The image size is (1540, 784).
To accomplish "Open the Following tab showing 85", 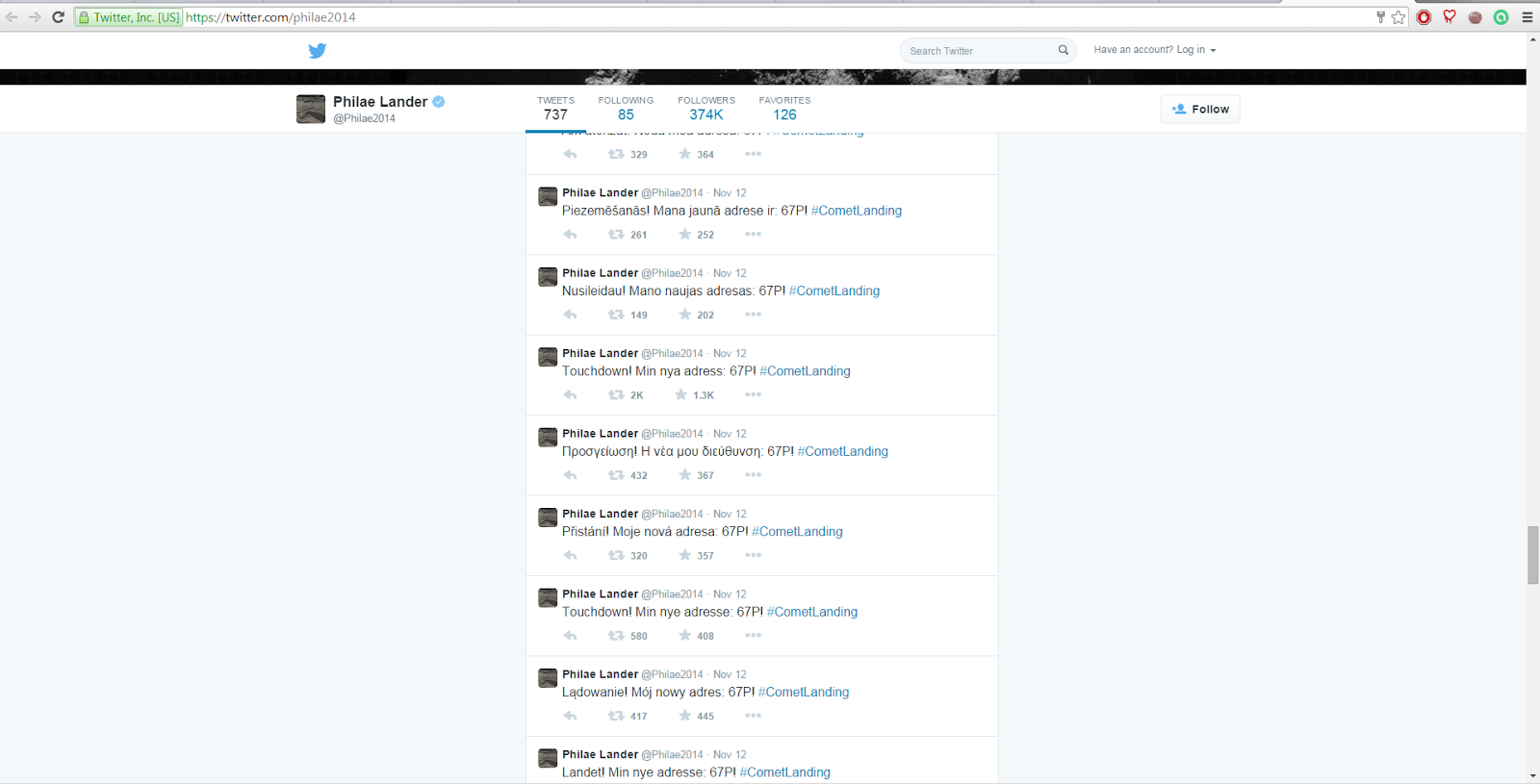I will pos(626,110).
